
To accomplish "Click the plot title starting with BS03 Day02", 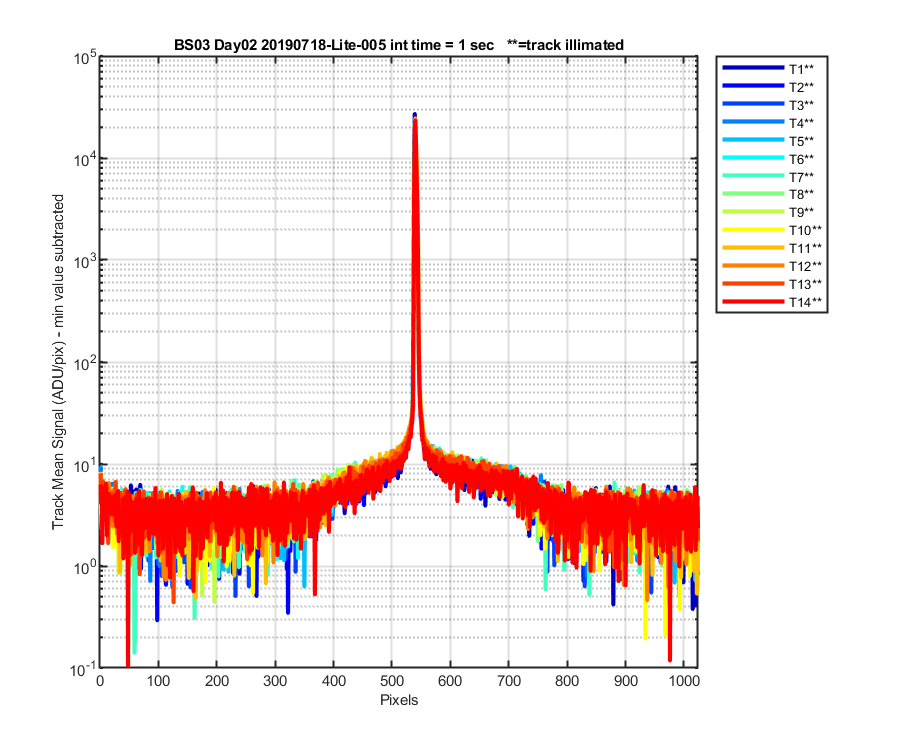I will (399, 45).
